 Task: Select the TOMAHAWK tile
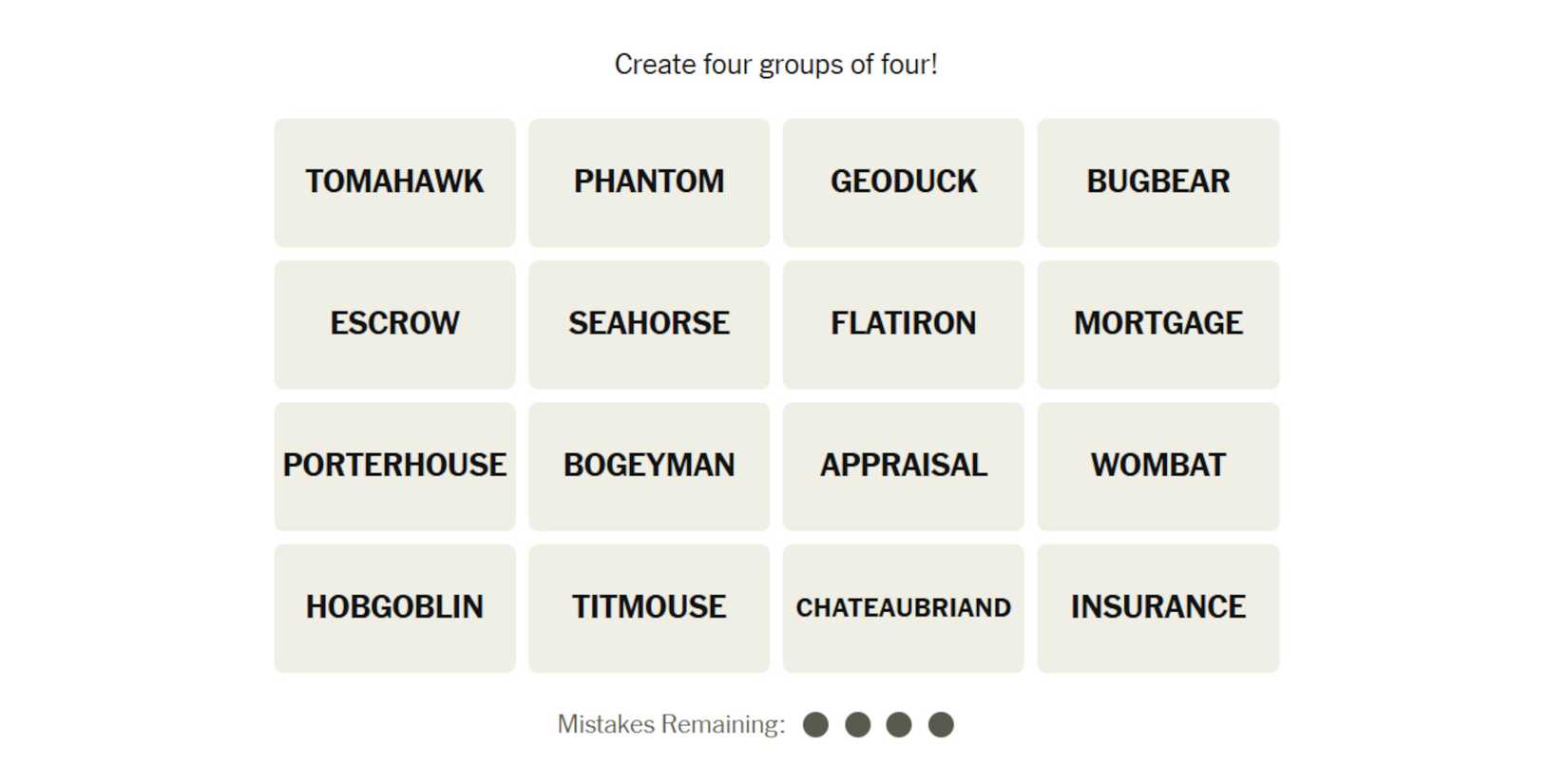[394, 182]
